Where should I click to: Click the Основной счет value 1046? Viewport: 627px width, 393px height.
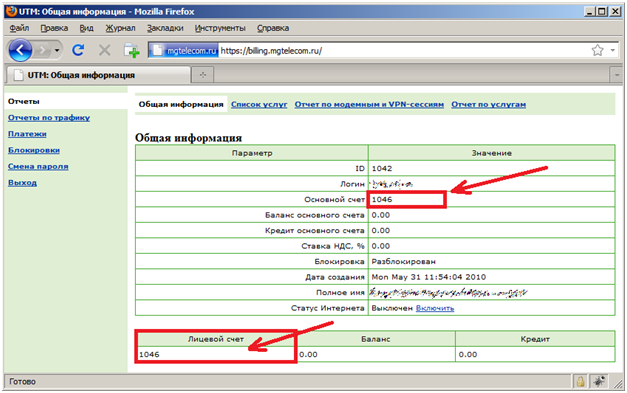coord(382,199)
